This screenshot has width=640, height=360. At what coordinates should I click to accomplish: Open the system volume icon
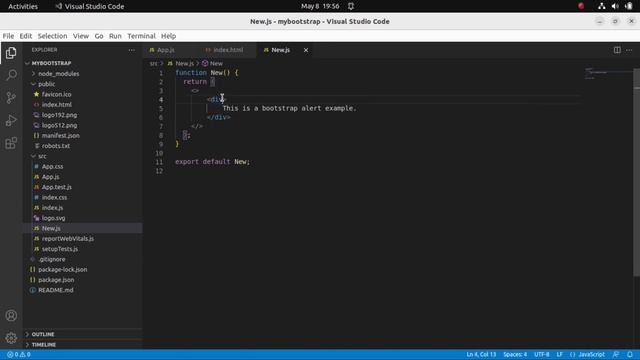point(615,6)
